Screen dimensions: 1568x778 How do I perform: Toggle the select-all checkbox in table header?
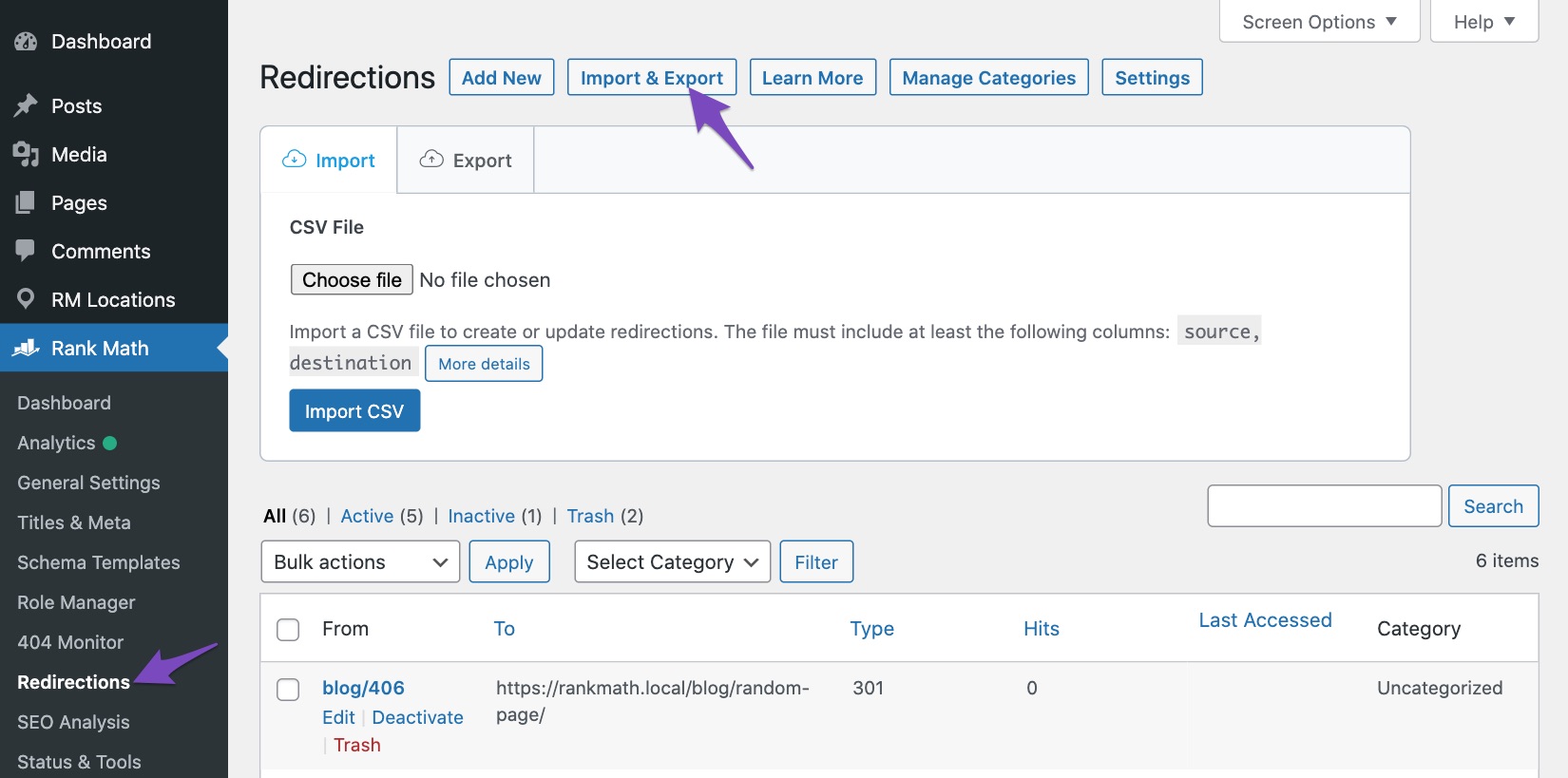[288, 630]
